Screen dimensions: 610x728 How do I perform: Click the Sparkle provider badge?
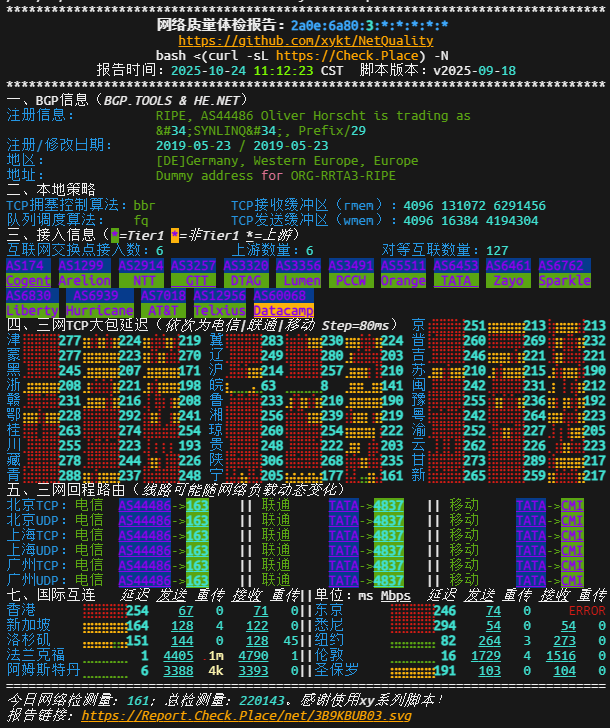(x=564, y=281)
